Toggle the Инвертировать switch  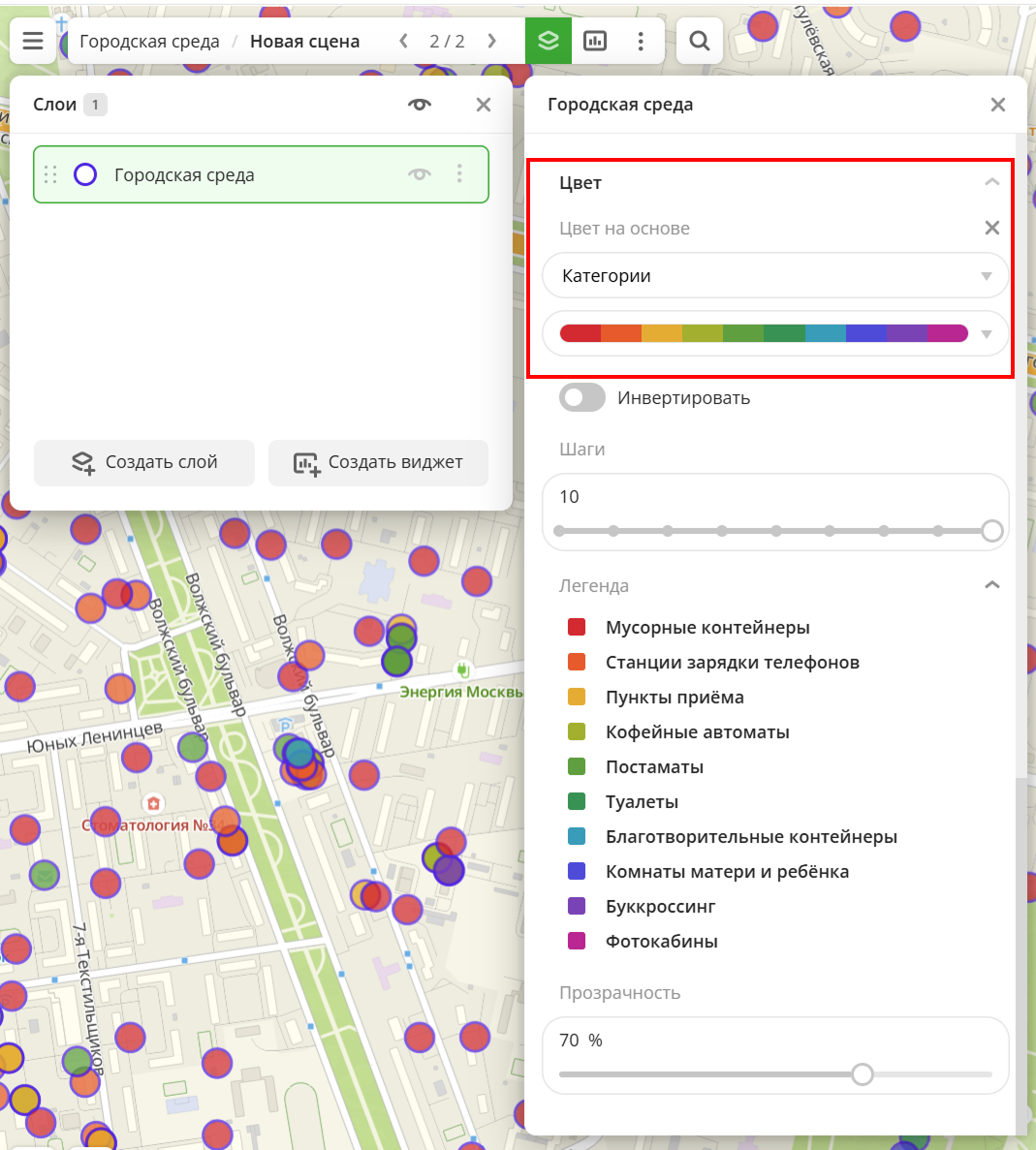click(x=582, y=398)
